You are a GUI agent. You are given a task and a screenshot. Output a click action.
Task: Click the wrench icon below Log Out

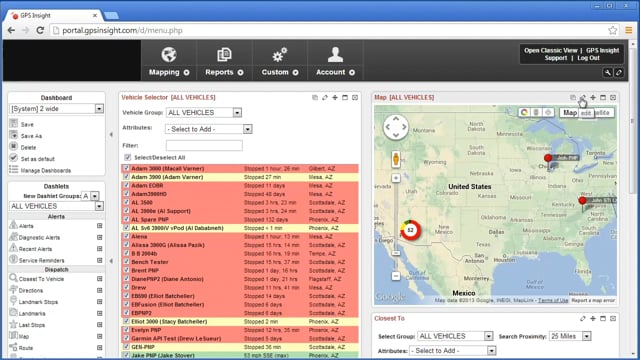click(608, 73)
